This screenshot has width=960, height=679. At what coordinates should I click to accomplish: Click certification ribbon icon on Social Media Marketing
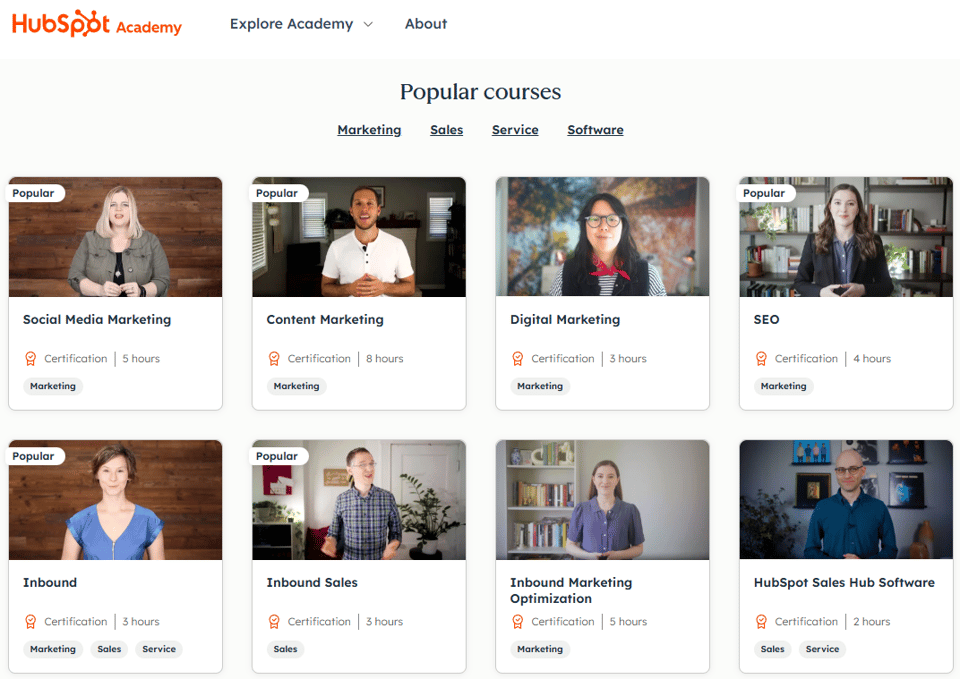pos(31,359)
